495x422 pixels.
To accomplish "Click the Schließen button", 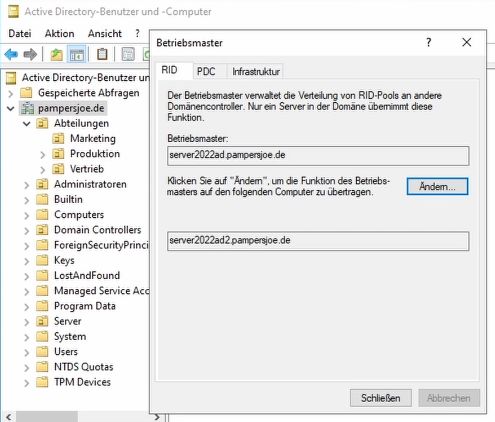I will click(381, 398).
